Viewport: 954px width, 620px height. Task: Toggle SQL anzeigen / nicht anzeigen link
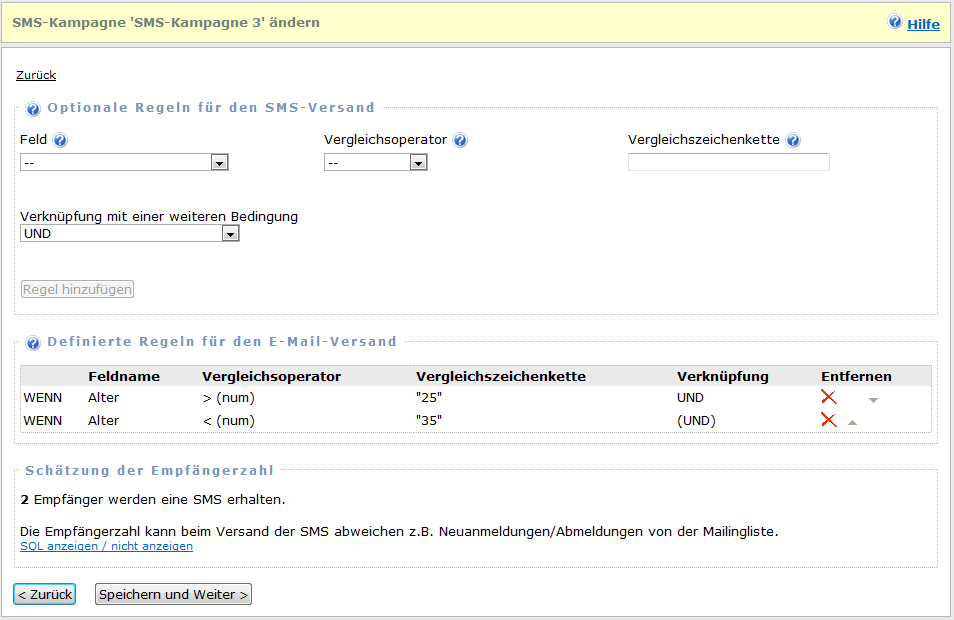(x=106, y=547)
